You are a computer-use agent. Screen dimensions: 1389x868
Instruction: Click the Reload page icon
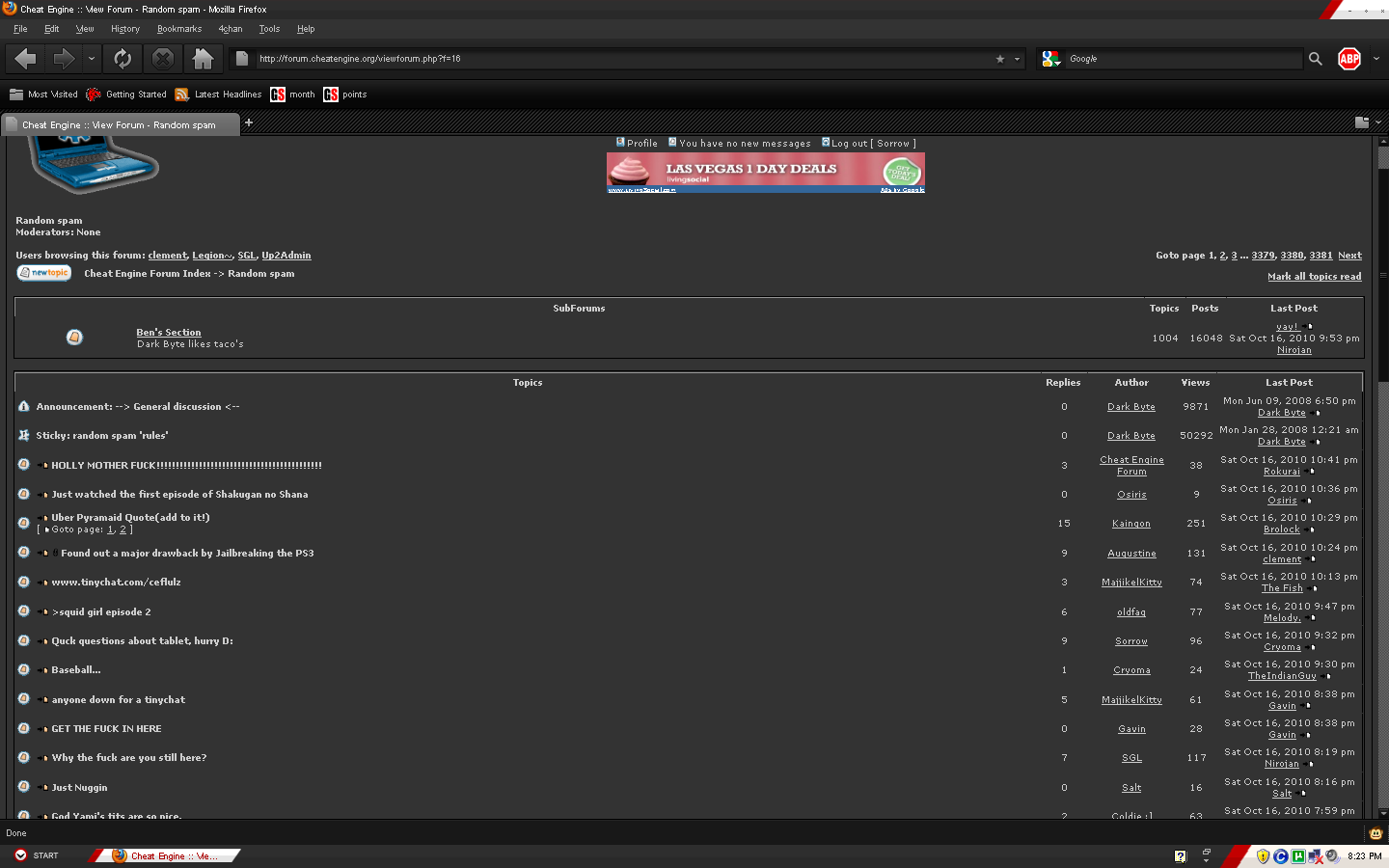point(123,59)
